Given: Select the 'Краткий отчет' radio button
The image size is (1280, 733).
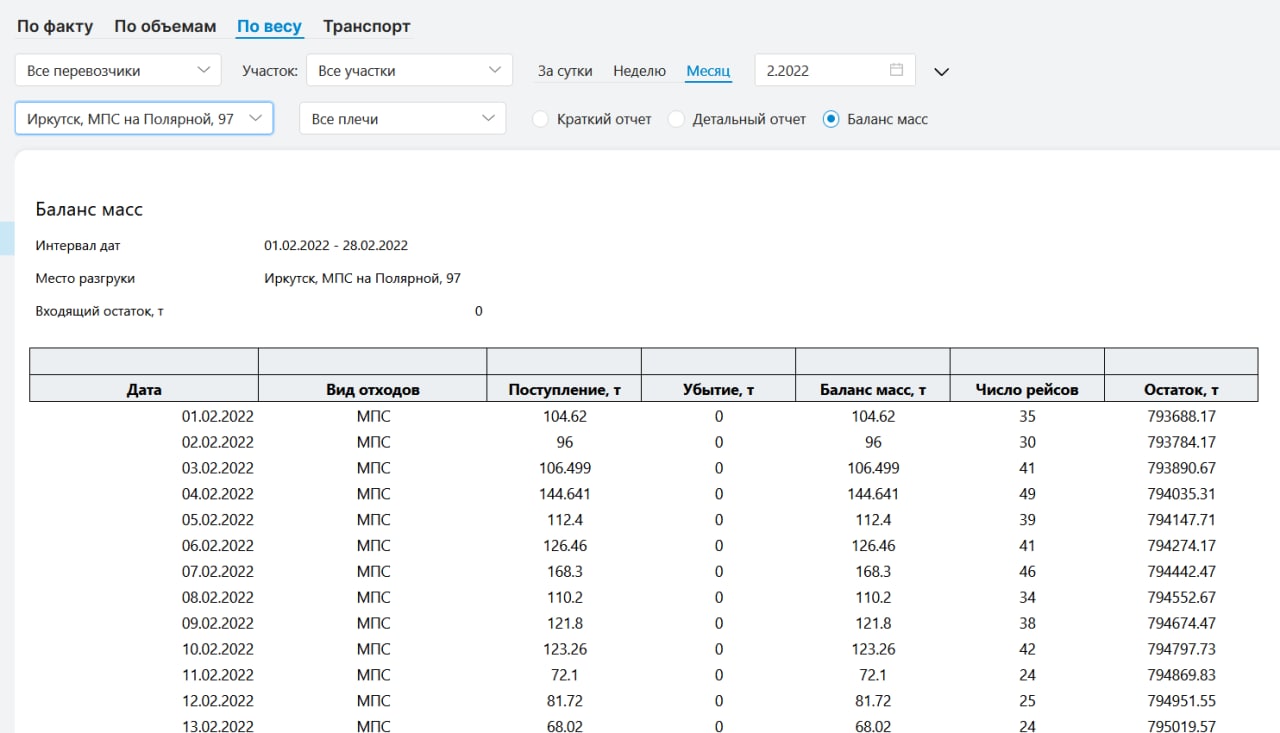Looking at the screenshot, I should (541, 119).
